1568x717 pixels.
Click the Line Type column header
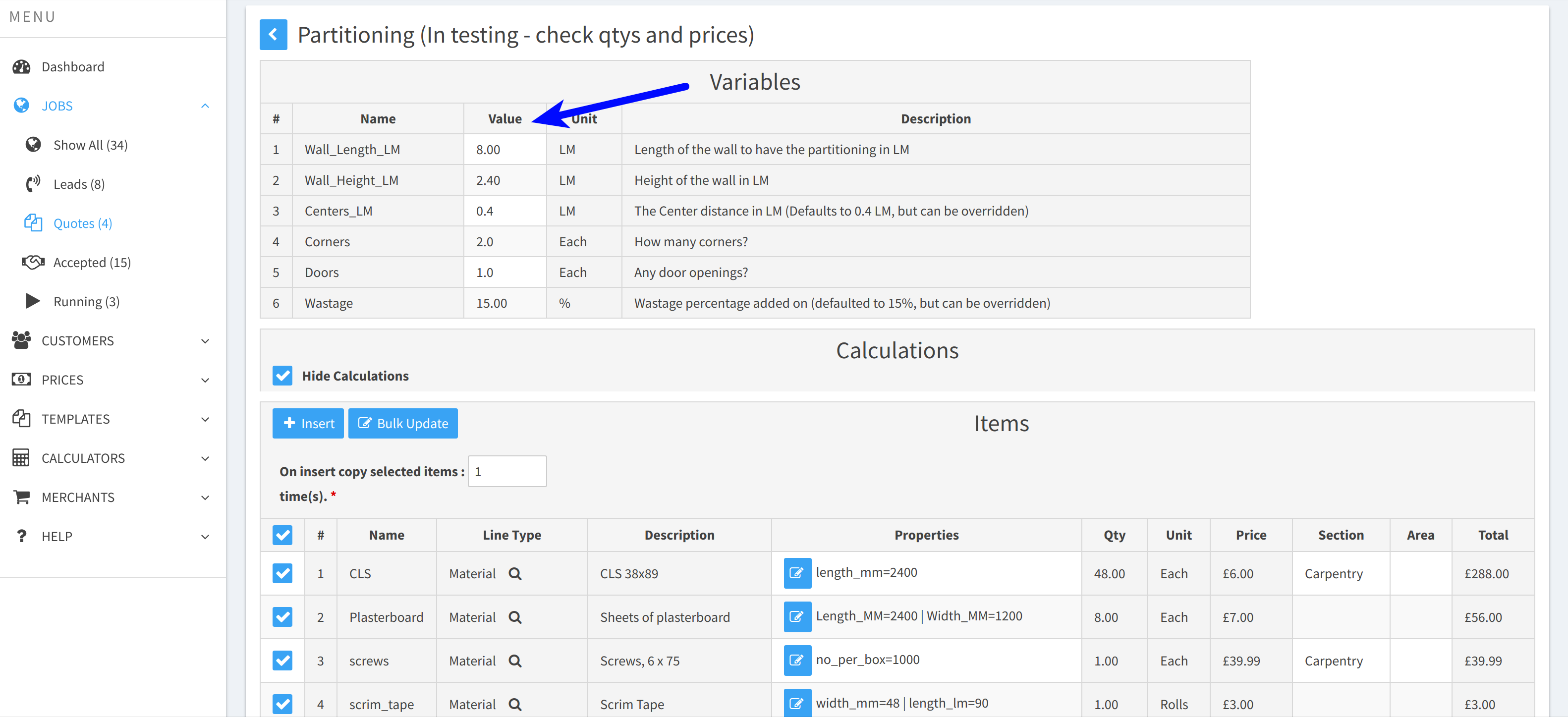point(512,535)
